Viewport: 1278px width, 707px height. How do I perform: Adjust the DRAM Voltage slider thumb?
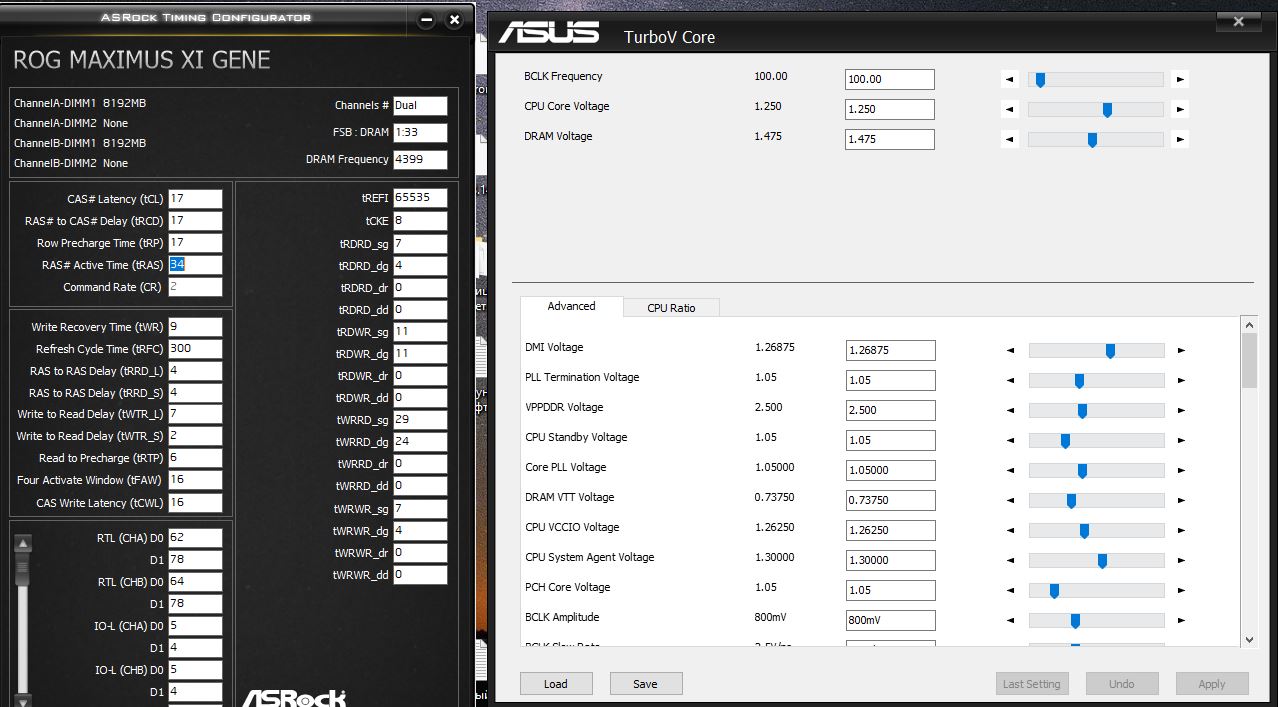point(1092,140)
